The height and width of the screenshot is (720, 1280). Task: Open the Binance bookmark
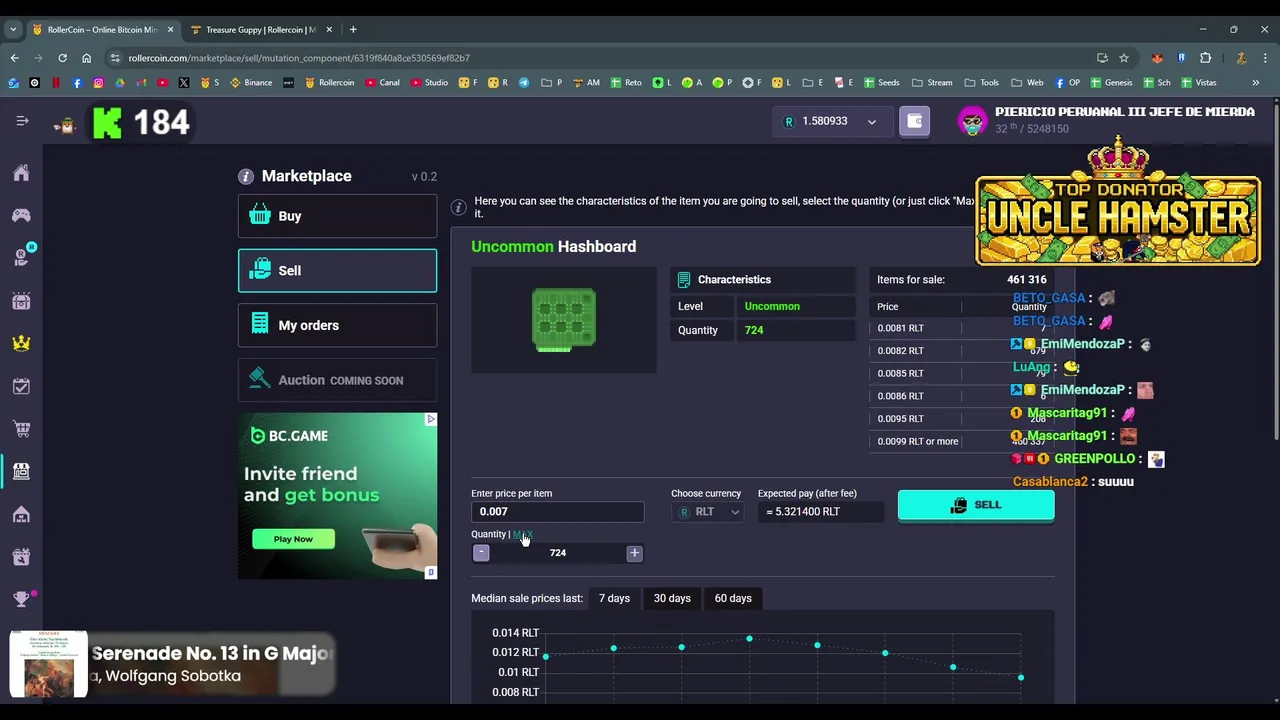[251, 83]
